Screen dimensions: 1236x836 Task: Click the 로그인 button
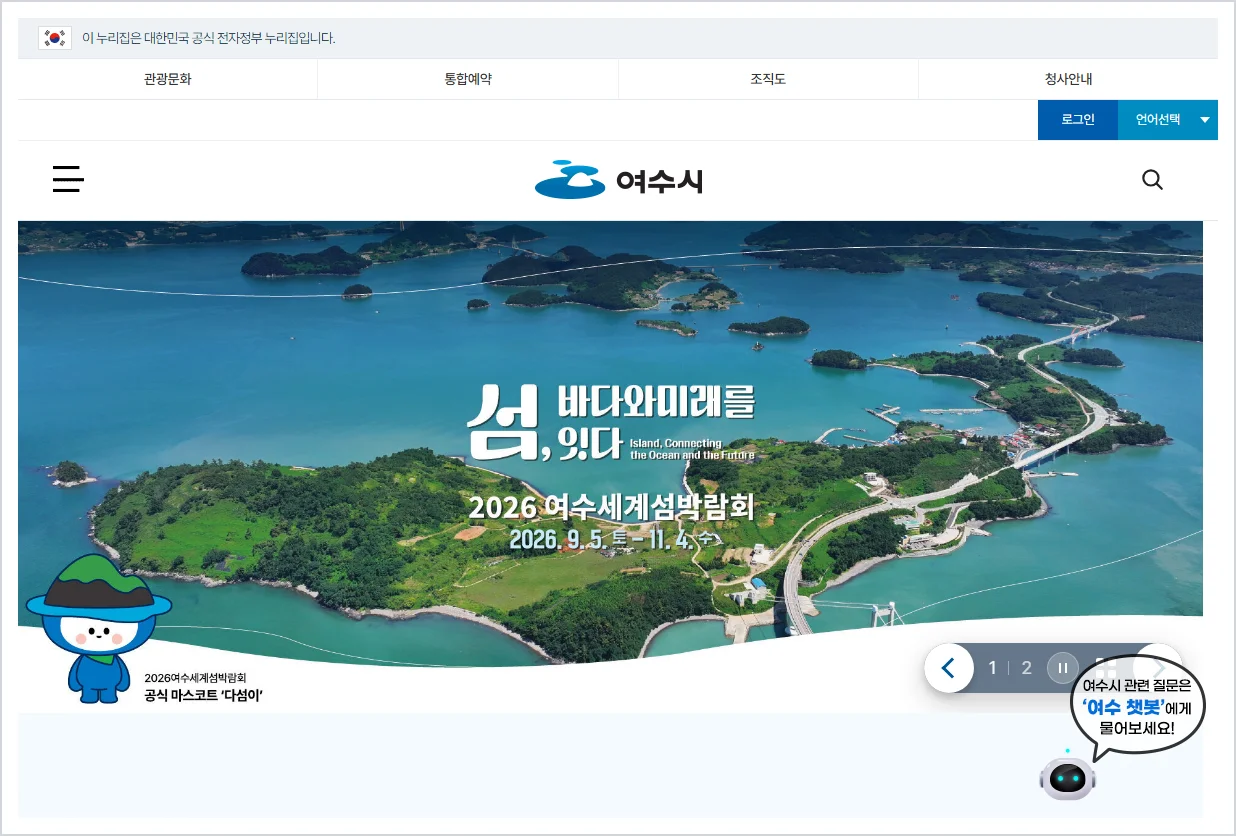coord(1078,120)
